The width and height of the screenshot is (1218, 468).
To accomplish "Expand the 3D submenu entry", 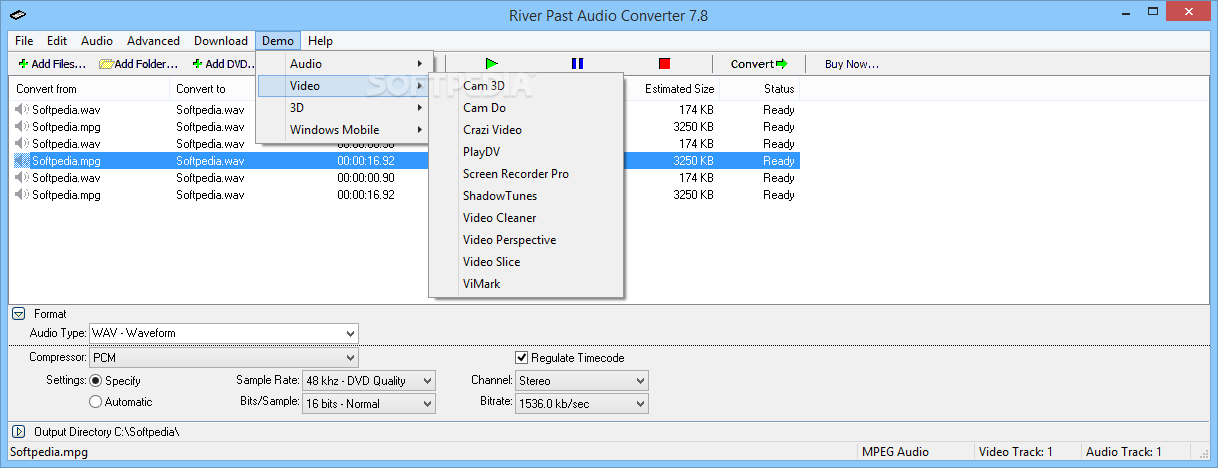I will tap(345, 108).
